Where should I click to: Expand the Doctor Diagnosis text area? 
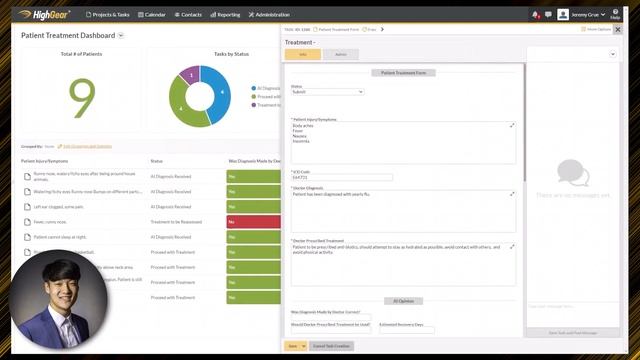(x=512, y=194)
